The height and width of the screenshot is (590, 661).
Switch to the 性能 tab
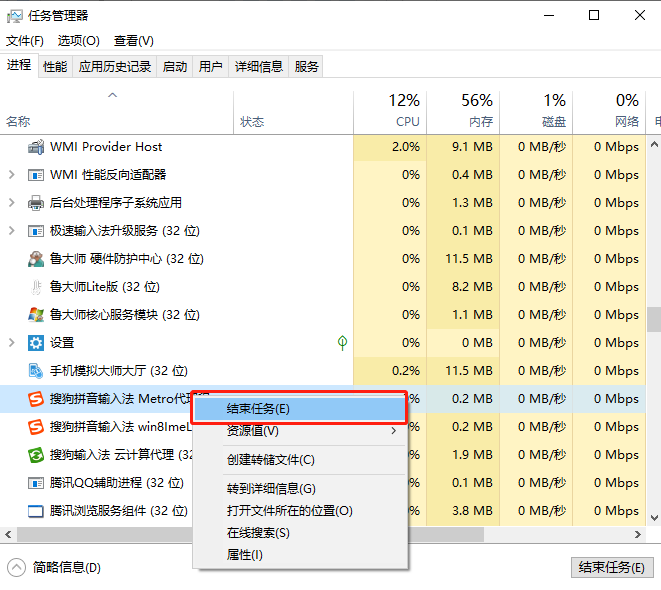[x=55, y=67]
